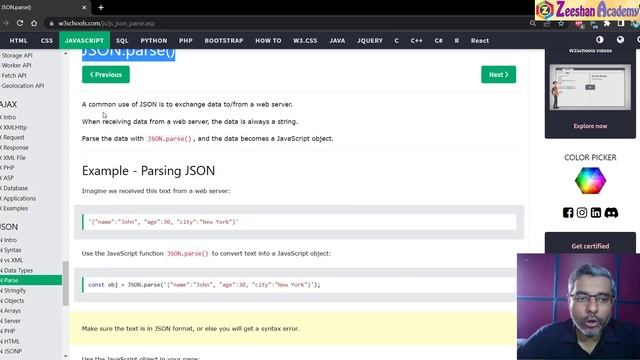Click the zoom magnifier icon in address bar
This screenshot has width=640, height=360.
point(533,24)
